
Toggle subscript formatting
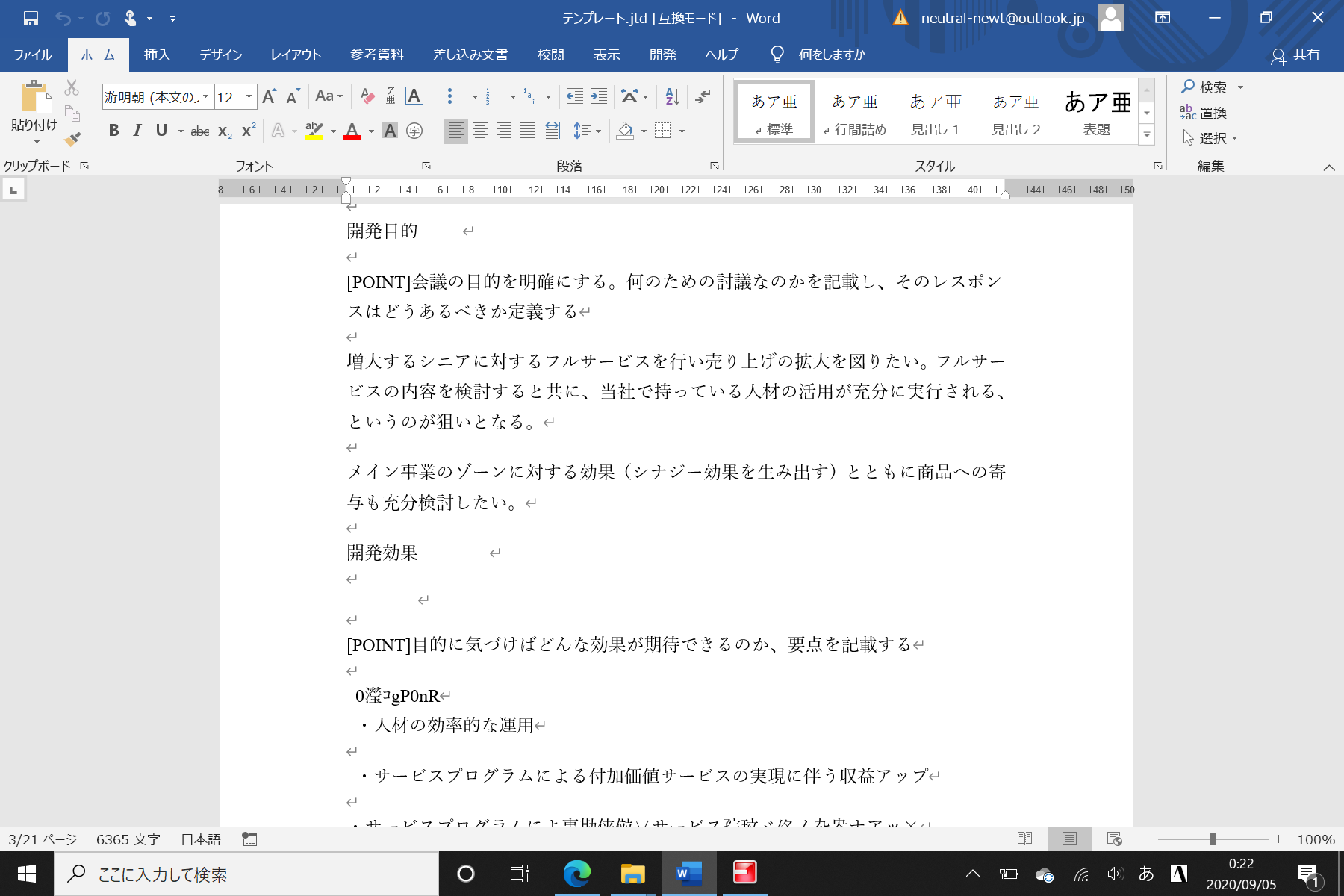point(225,131)
